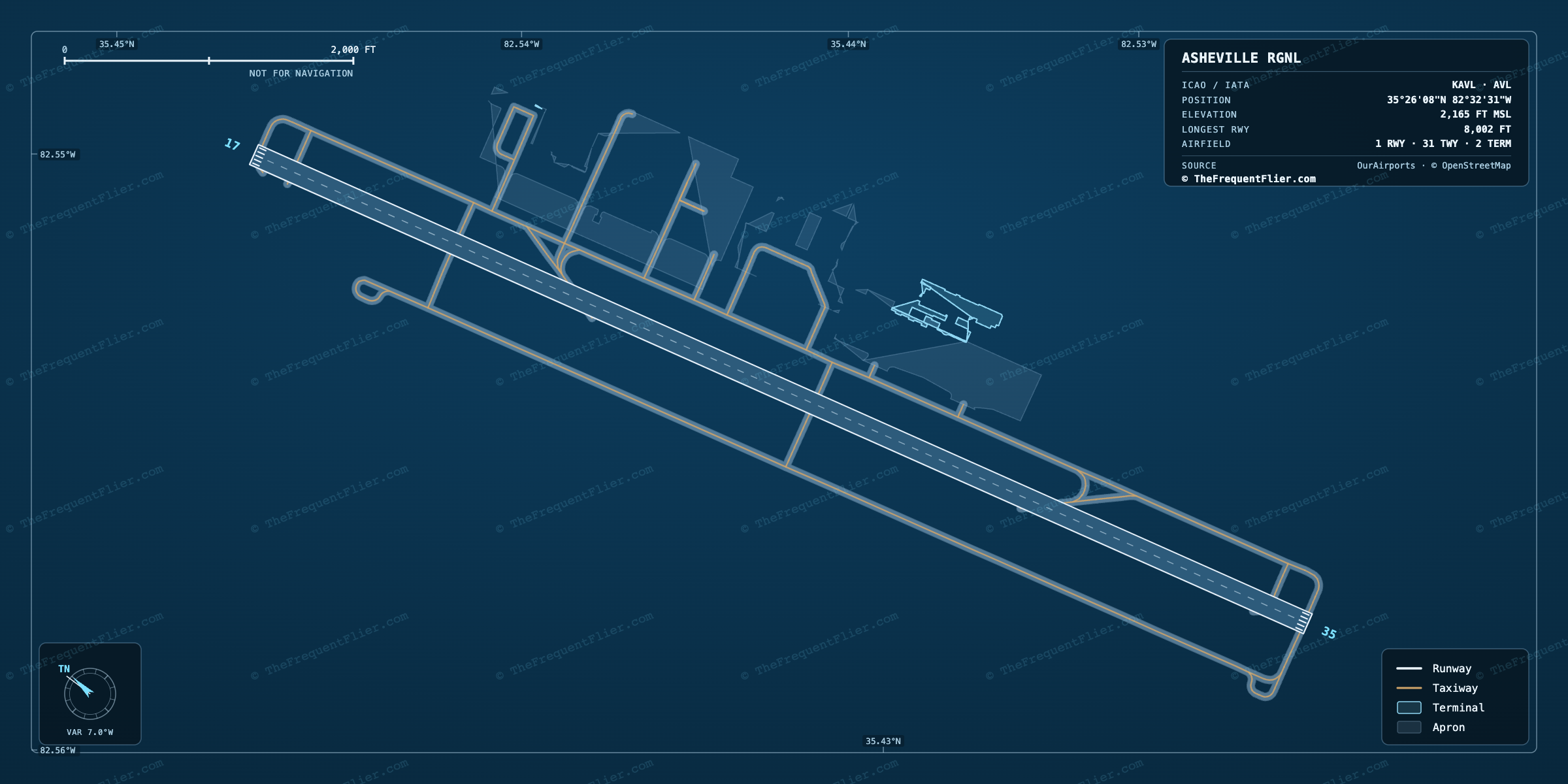Click the true north compass icon

coord(90,693)
